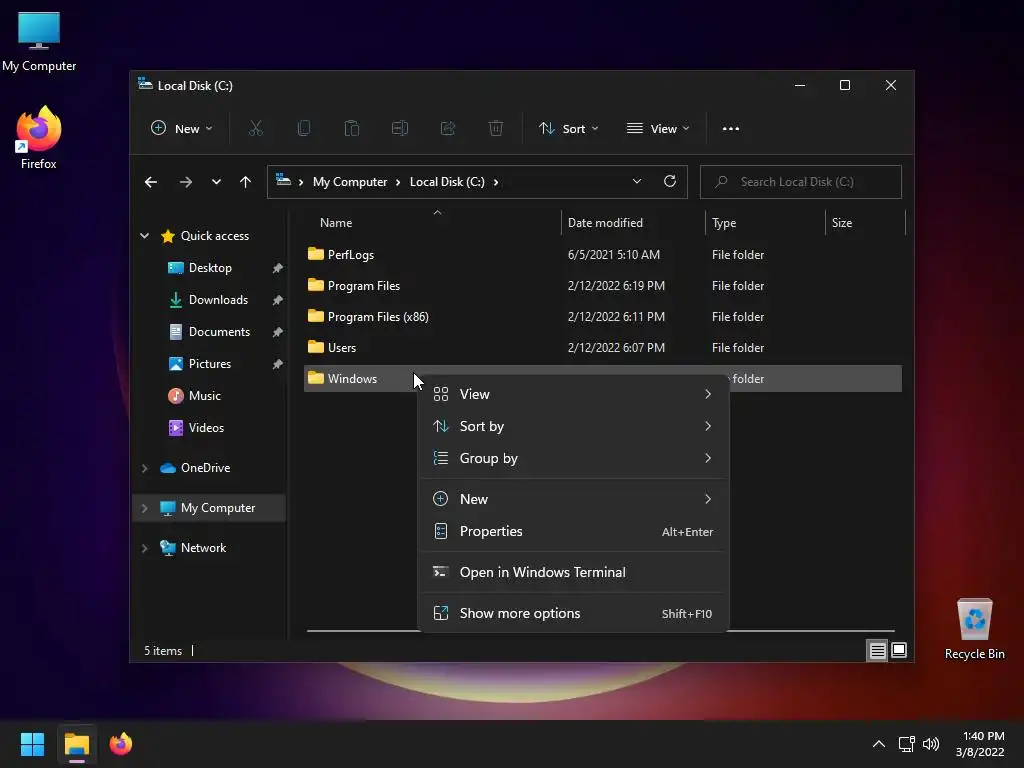Open the network icon in system tray
This screenshot has height=768, width=1024.
click(906, 744)
